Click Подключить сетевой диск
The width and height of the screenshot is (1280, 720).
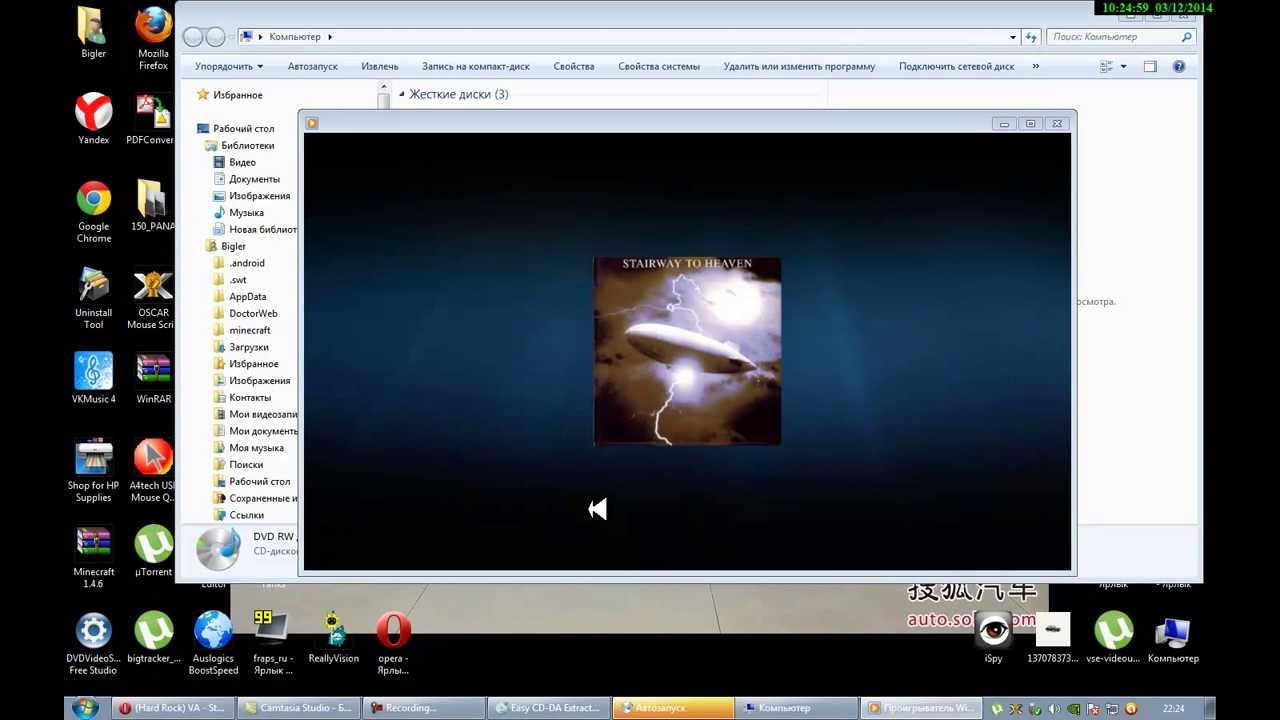(x=956, y=66)
